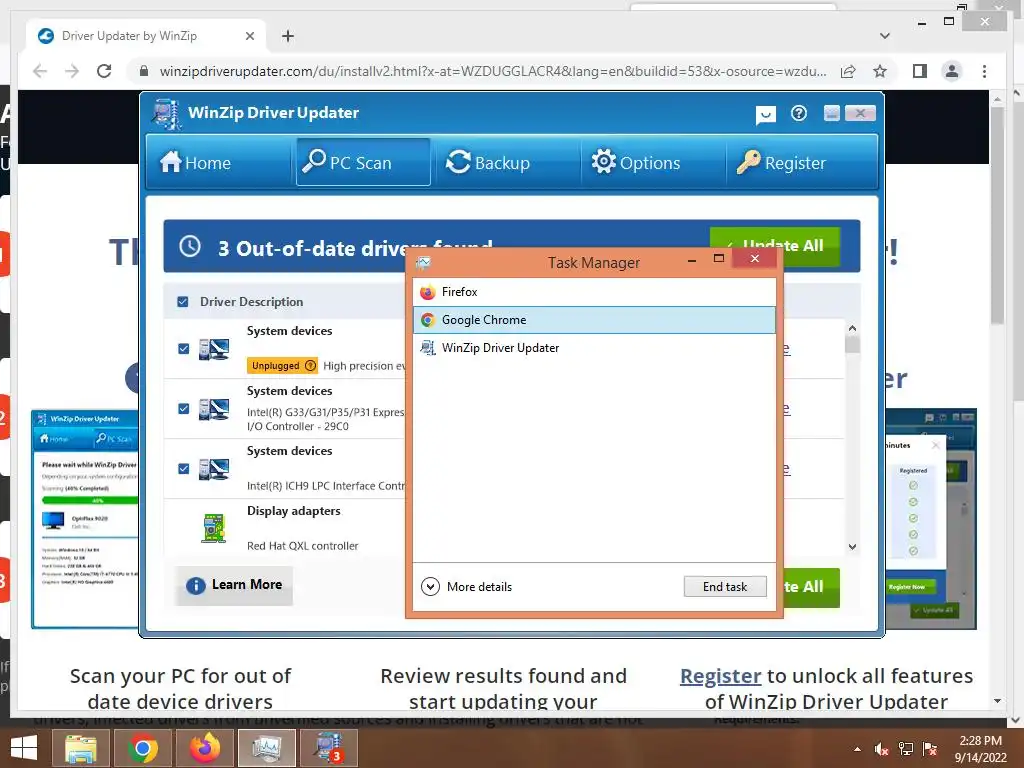The width and height of the screenshot is (1024, 768).
Task: Click the muted volume tray icon
Action: (x=882, y=749)
